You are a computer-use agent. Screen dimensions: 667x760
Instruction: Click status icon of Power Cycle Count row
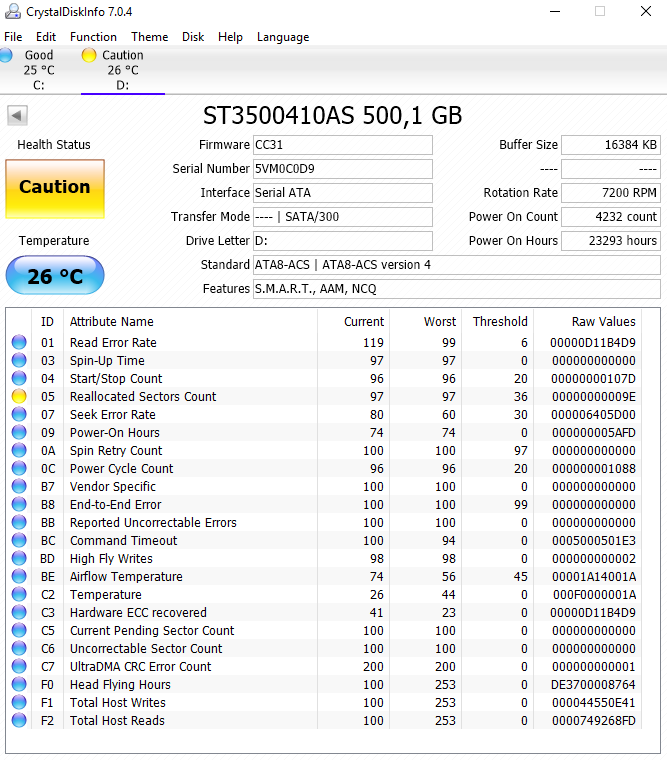19,468
